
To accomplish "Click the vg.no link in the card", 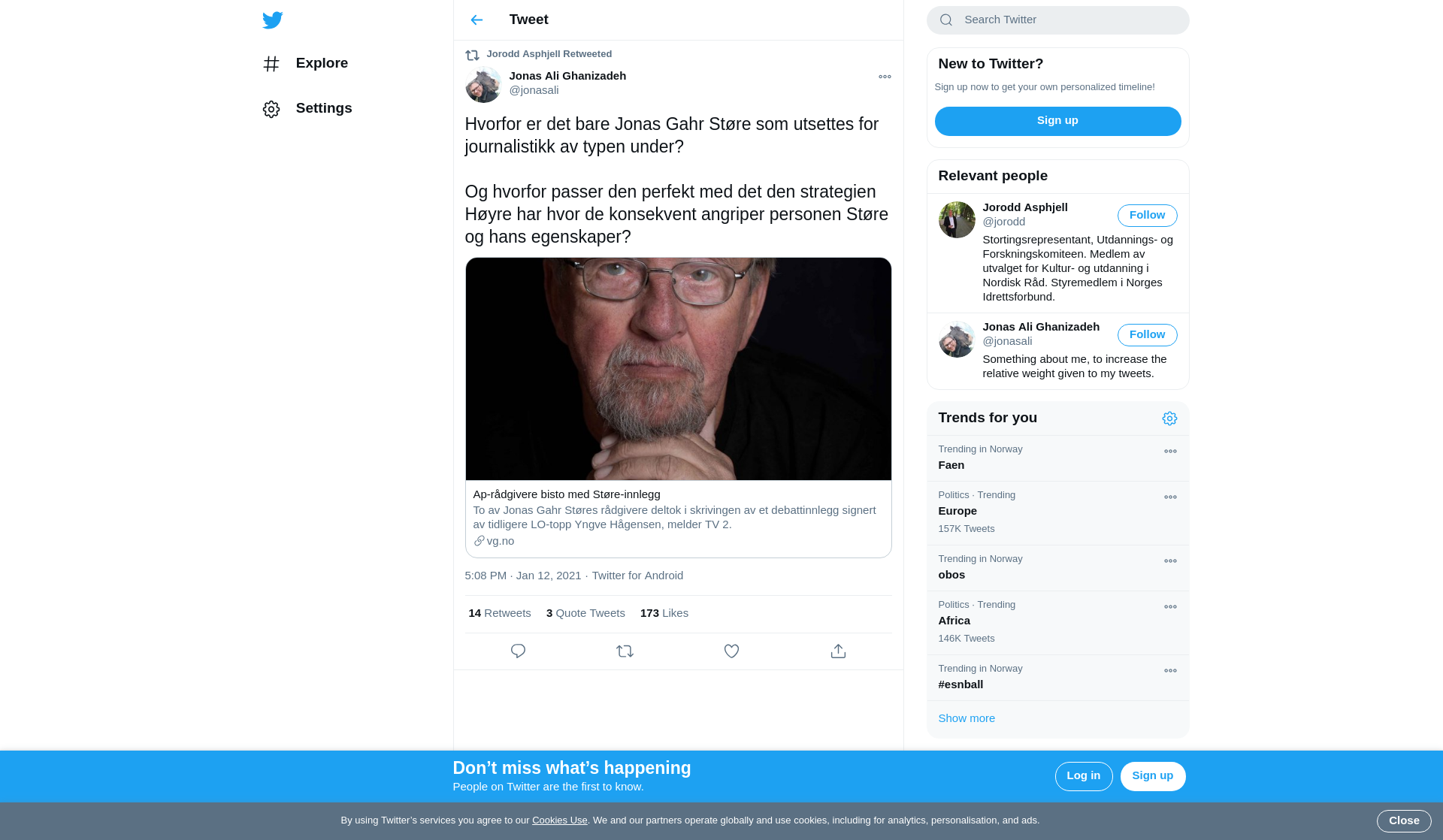I will [494, 541].
